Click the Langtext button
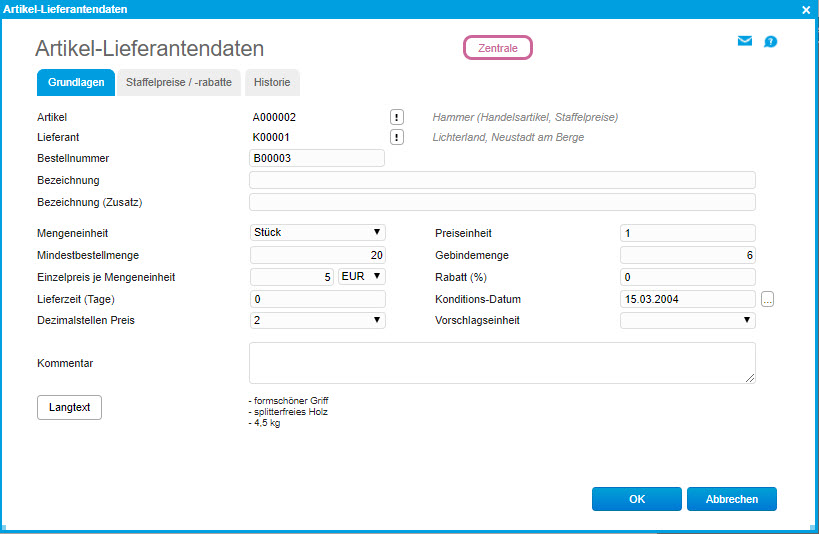This screenshot has width=819, height=534. click(70, 408)
